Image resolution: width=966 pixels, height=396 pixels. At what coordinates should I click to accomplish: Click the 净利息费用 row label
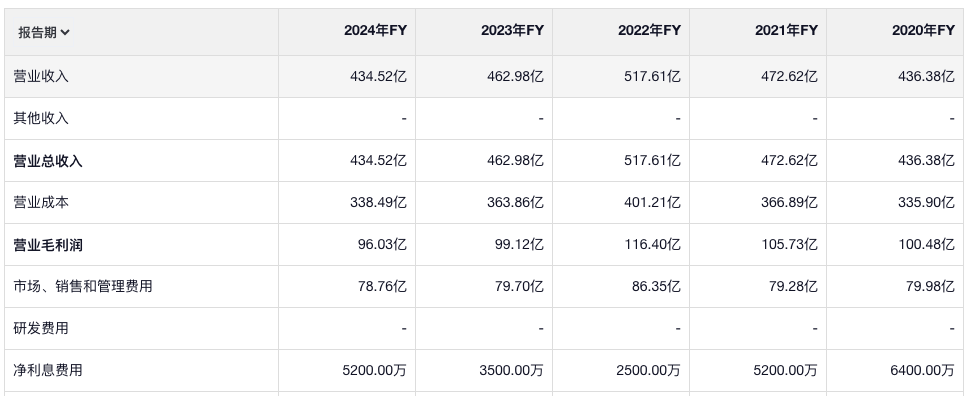[48, 370]
